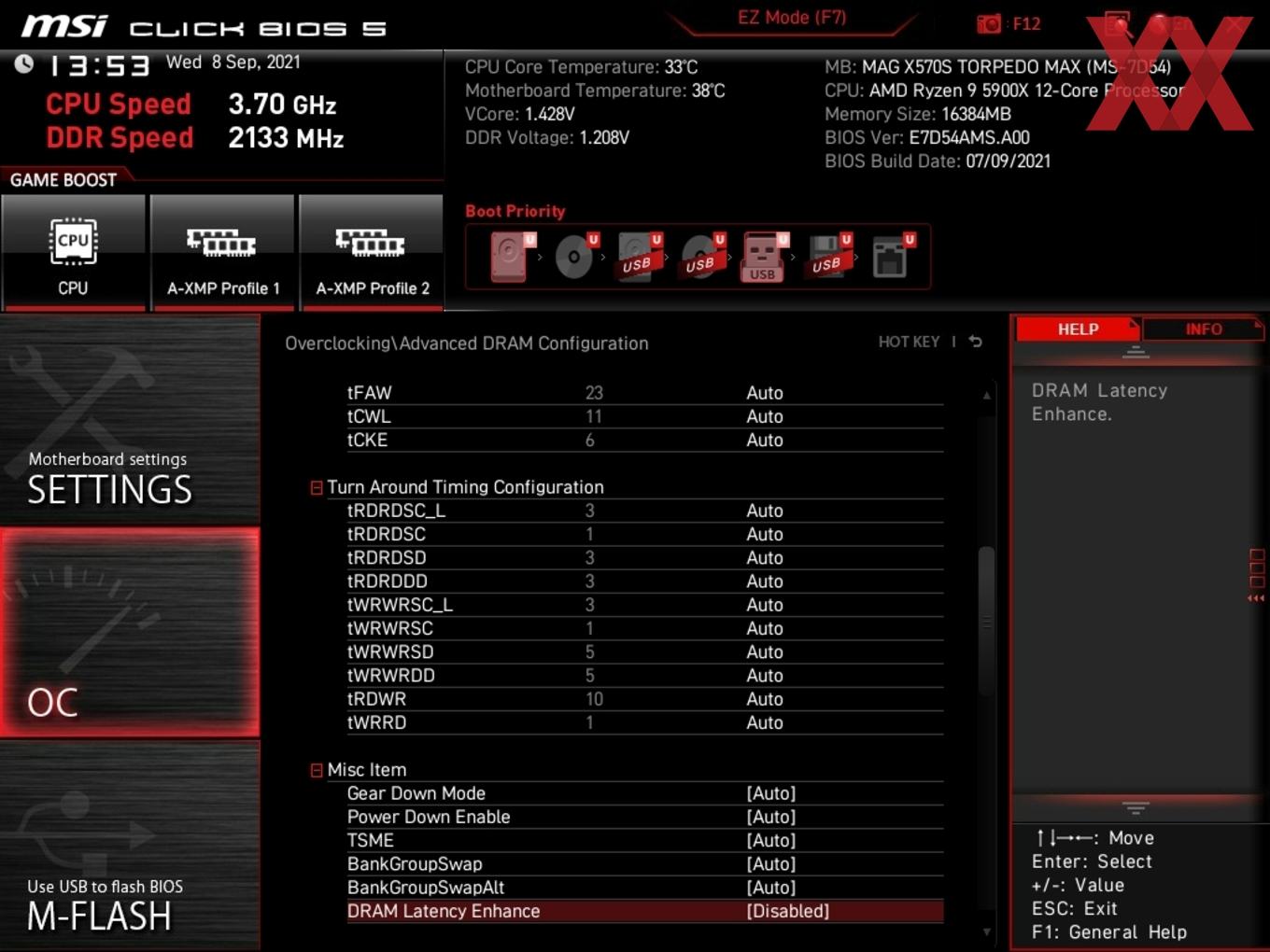The width and height of the screenshot is (1270, 952).
Task: Select the tRDRDSC timing row
Action: pyautogui.click(x=644, y=534)
